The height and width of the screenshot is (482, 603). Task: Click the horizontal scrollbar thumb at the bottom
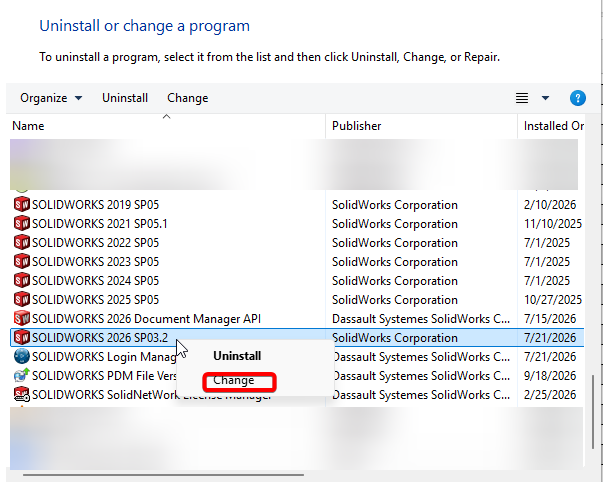(163, 475)
